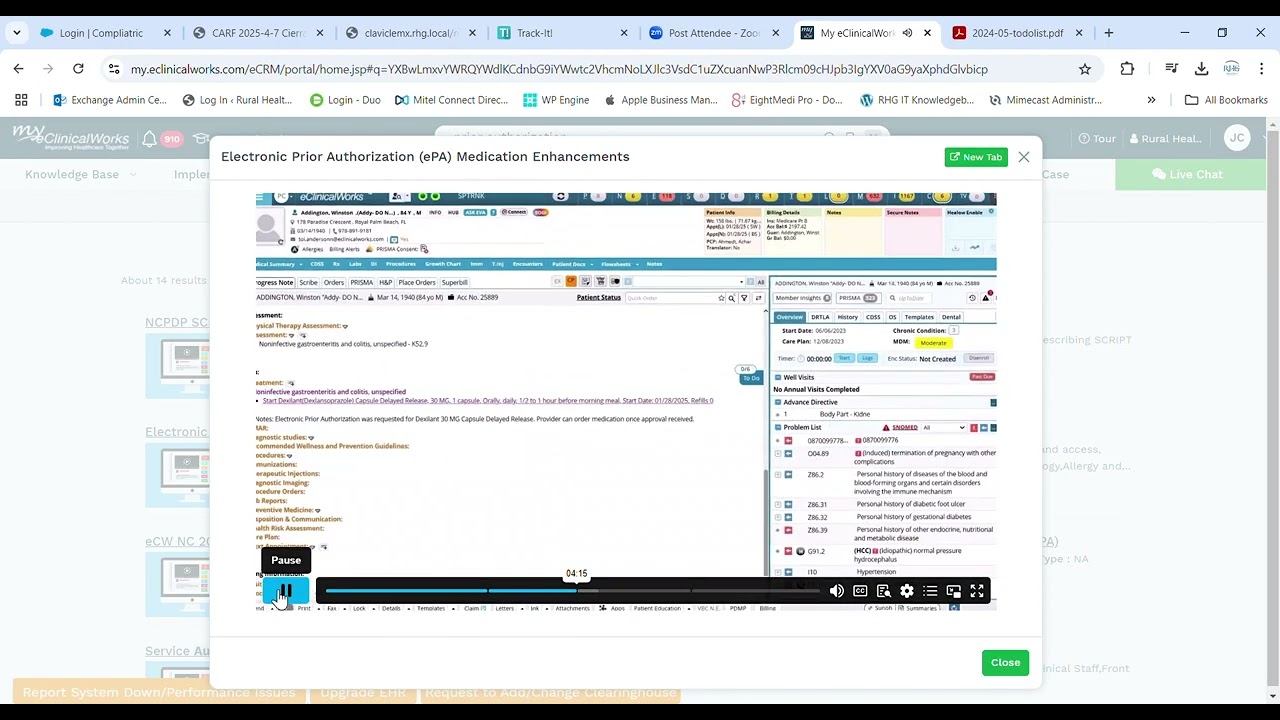The width and height of the screenshot is (1280, 720).
Task: Switch to the 2024-05-todolist.pdf tab
Action: [1017, 33]
